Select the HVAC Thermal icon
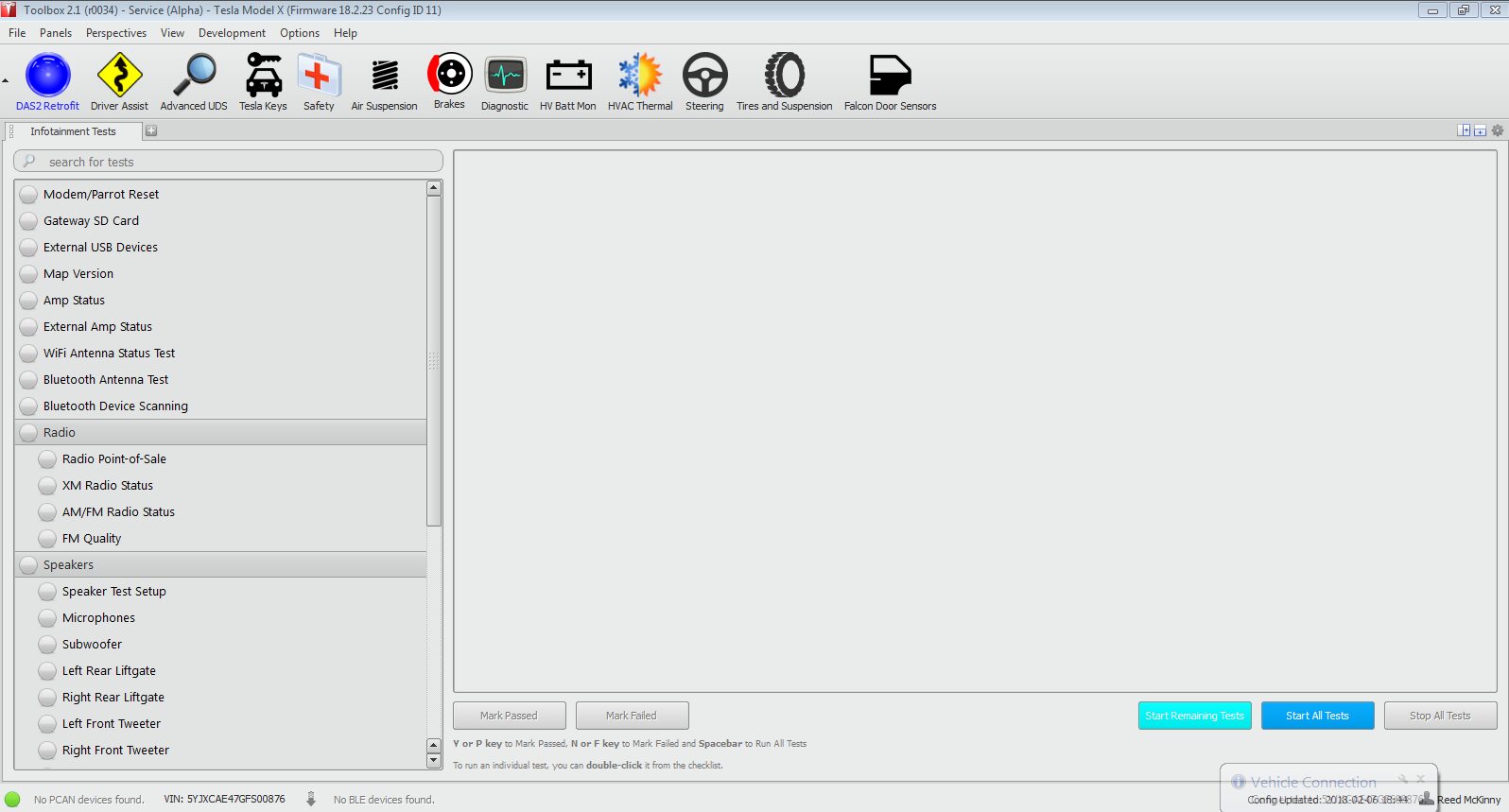The image size is (1509, 812). point(640,81)
